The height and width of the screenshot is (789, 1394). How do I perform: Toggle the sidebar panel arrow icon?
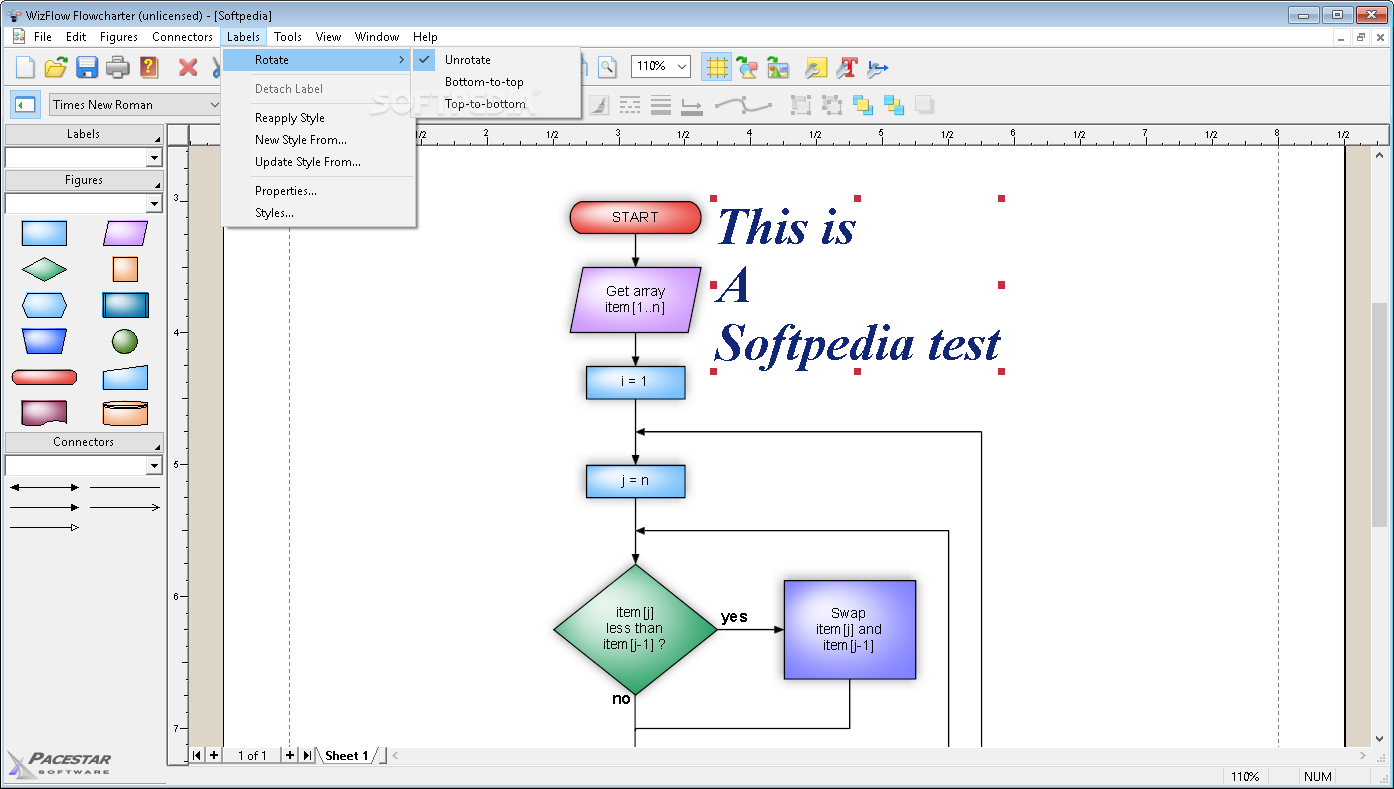26,104
